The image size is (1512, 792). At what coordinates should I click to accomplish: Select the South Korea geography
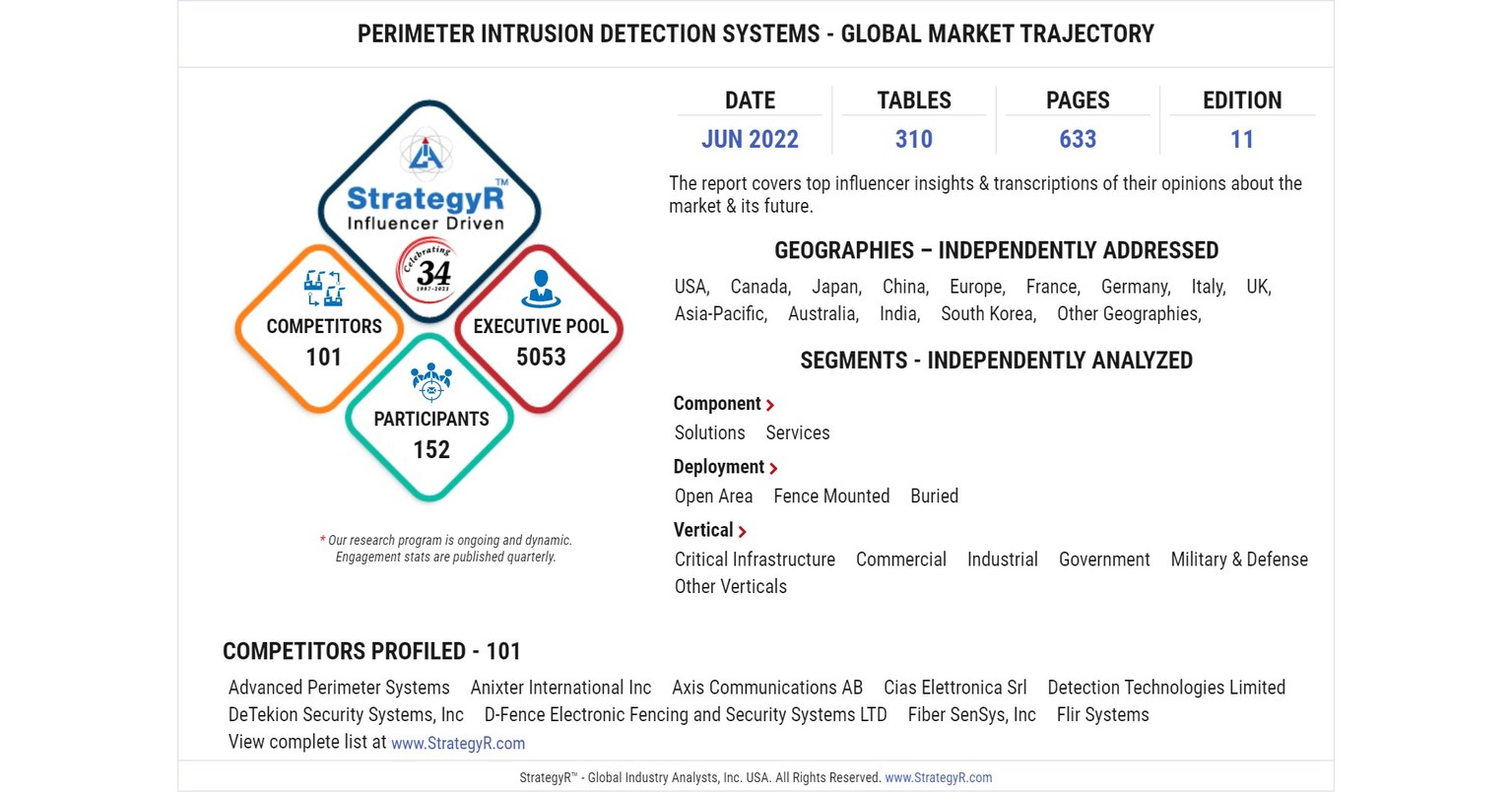pos(988,314)
